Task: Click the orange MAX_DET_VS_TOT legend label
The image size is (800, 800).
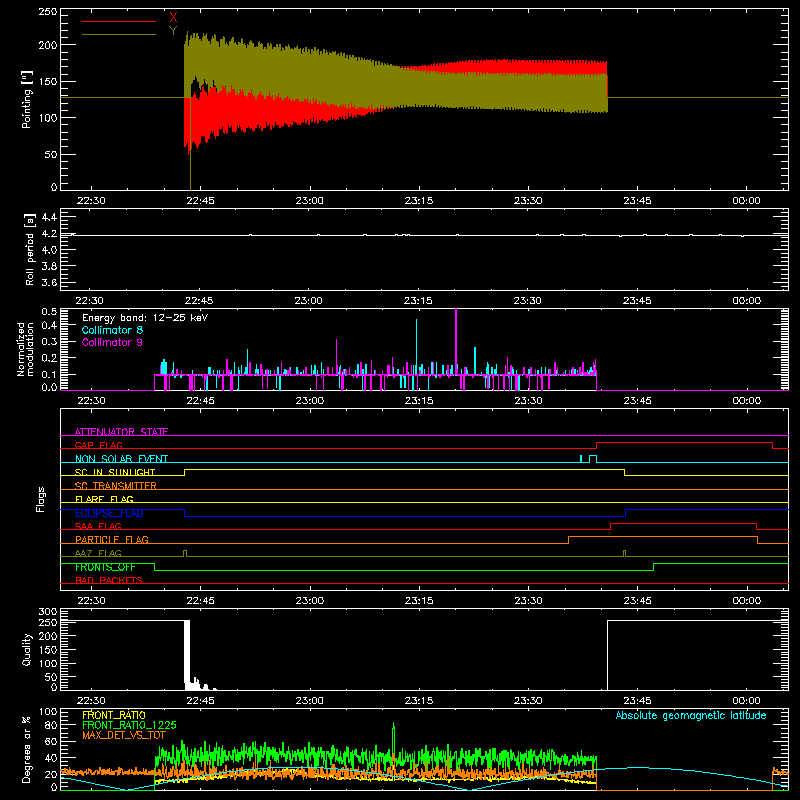Action: tap(124, 735)
